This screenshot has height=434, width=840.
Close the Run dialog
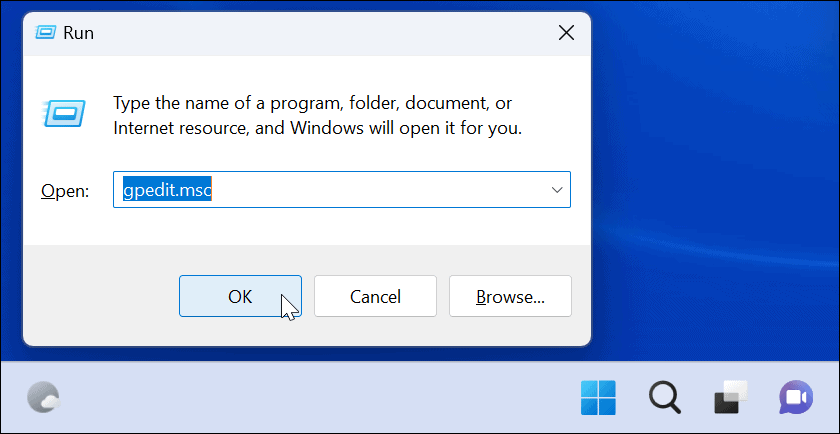pos(566,33)
